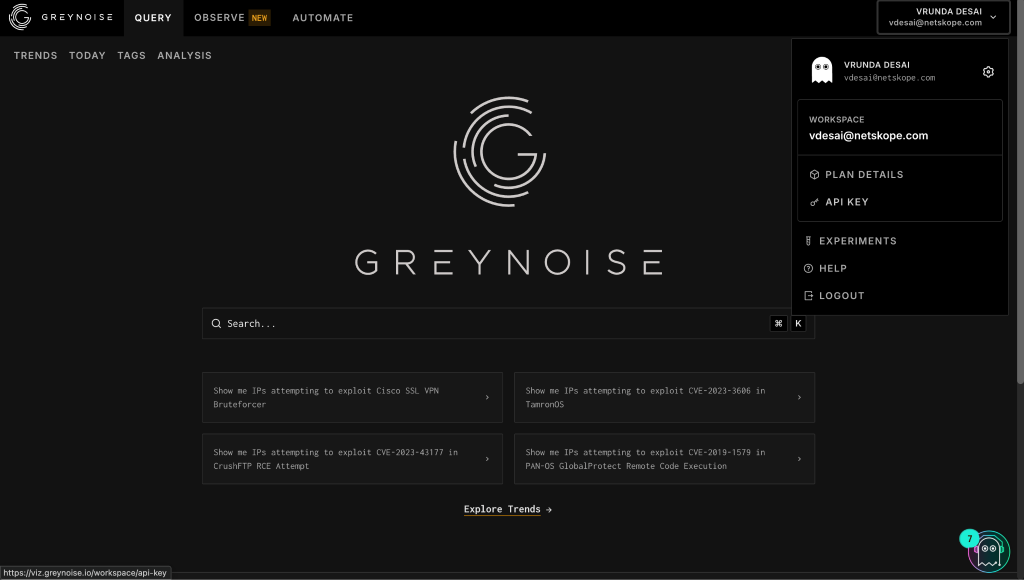Click the workspace name vdesai@netskope.com
The height and width of the screenshot is (580, 1024).
(x=869, y=136)
